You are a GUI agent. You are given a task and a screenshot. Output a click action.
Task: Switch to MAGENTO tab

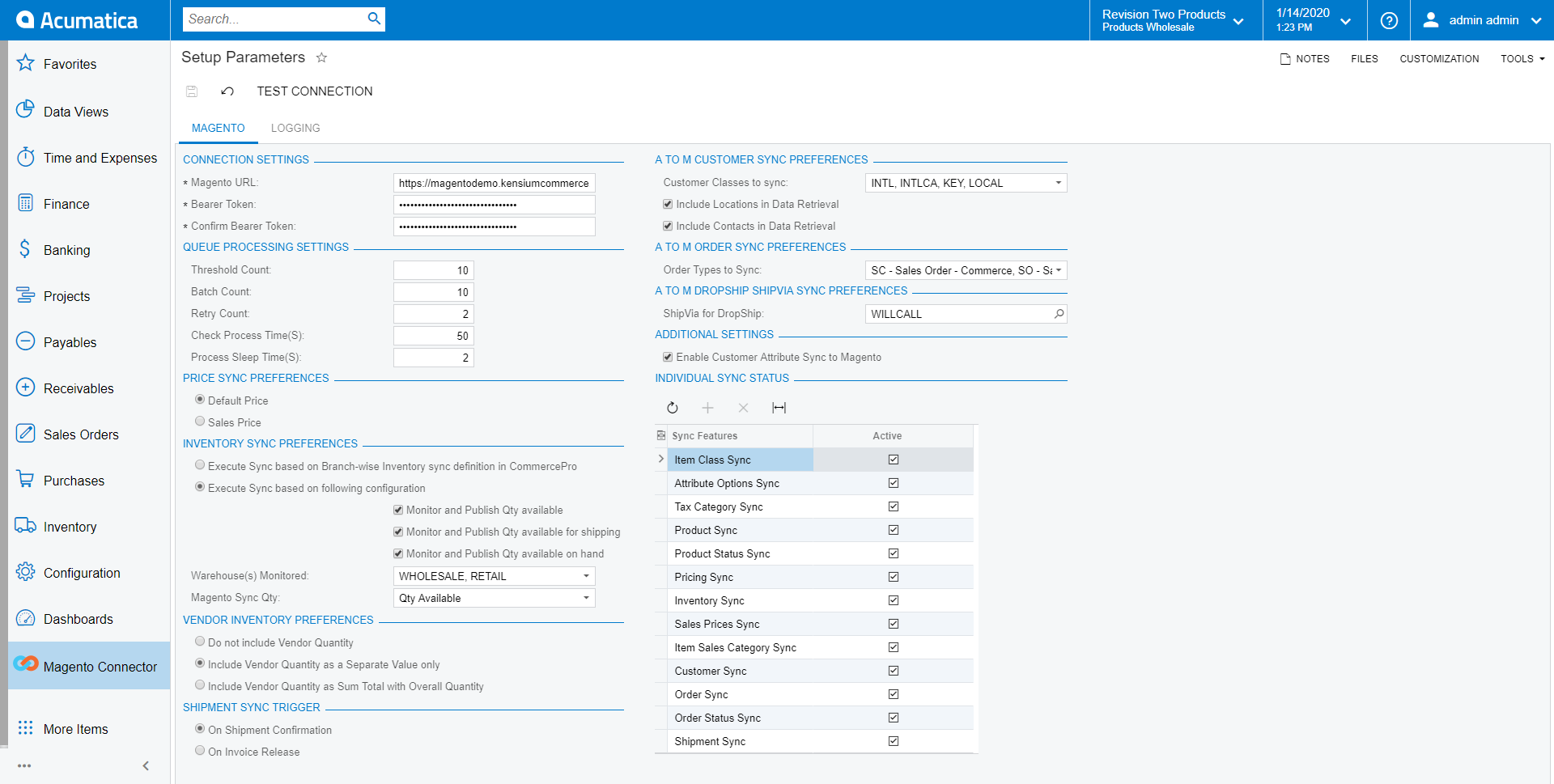point(218,128)
